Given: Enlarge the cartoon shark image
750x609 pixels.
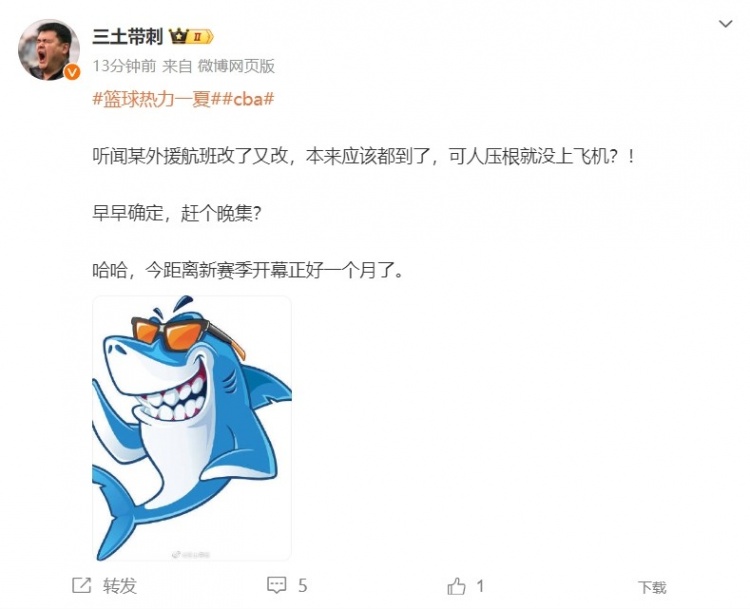Looking at the screenshot, I should (x=192, y=428).
